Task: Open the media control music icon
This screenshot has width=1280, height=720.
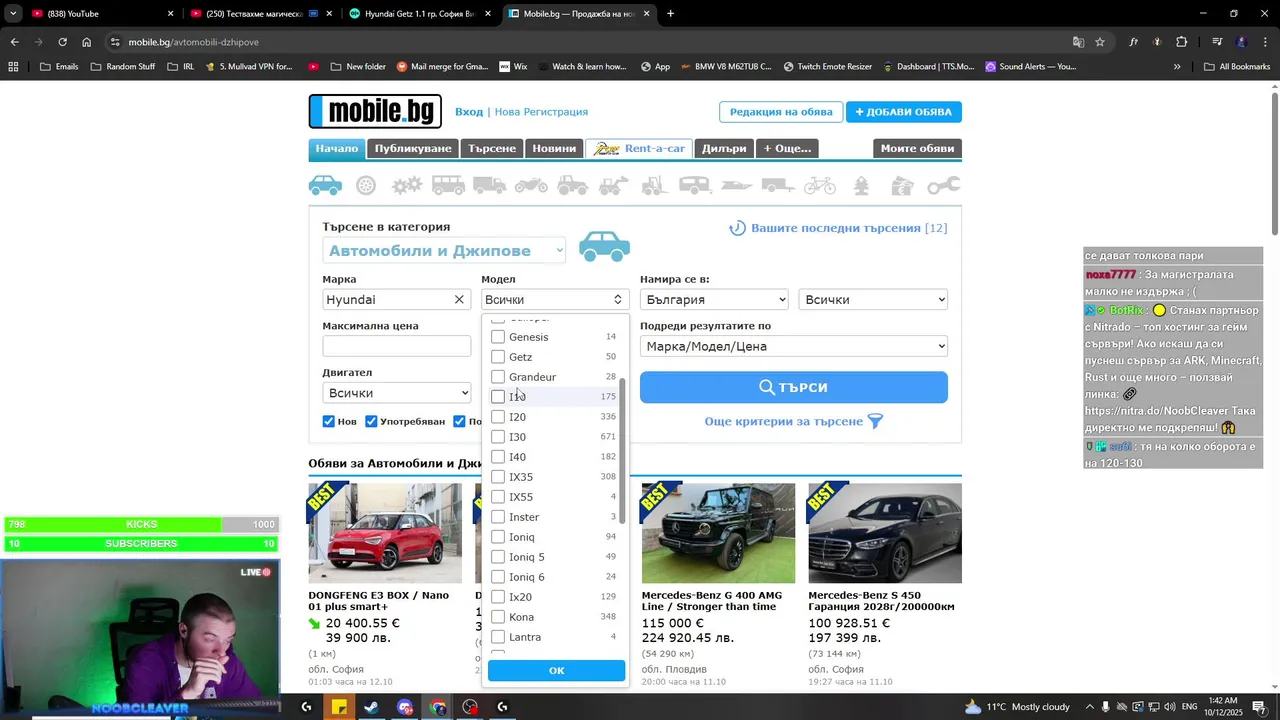Action: click(x=1217, y=42)
